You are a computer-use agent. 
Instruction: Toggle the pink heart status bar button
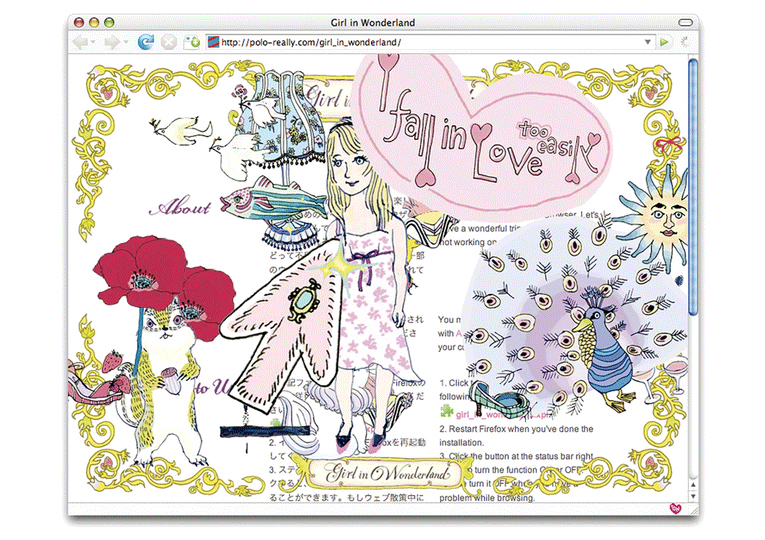point(675,509)
